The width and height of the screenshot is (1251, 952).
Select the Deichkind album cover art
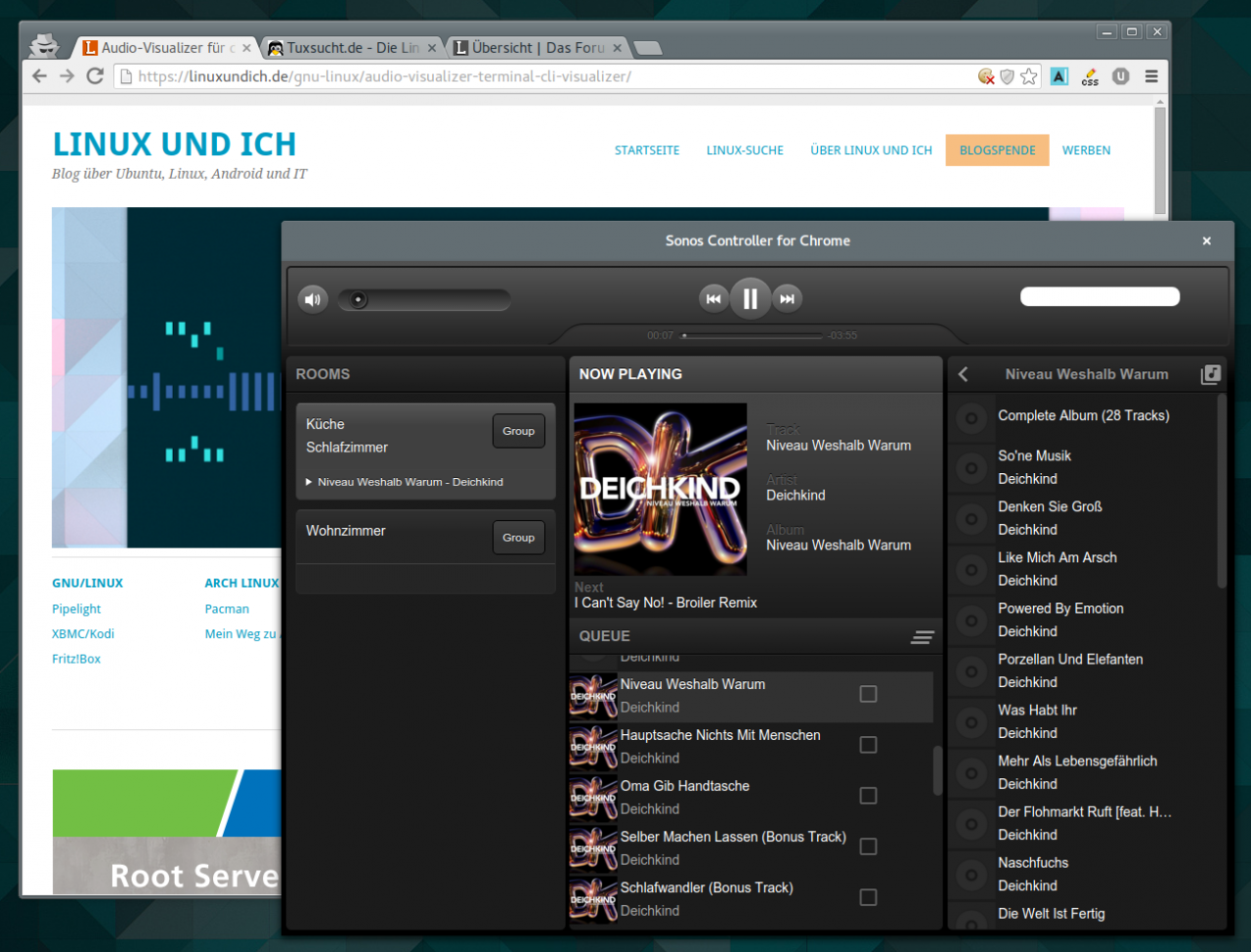[x=661, y=489]
